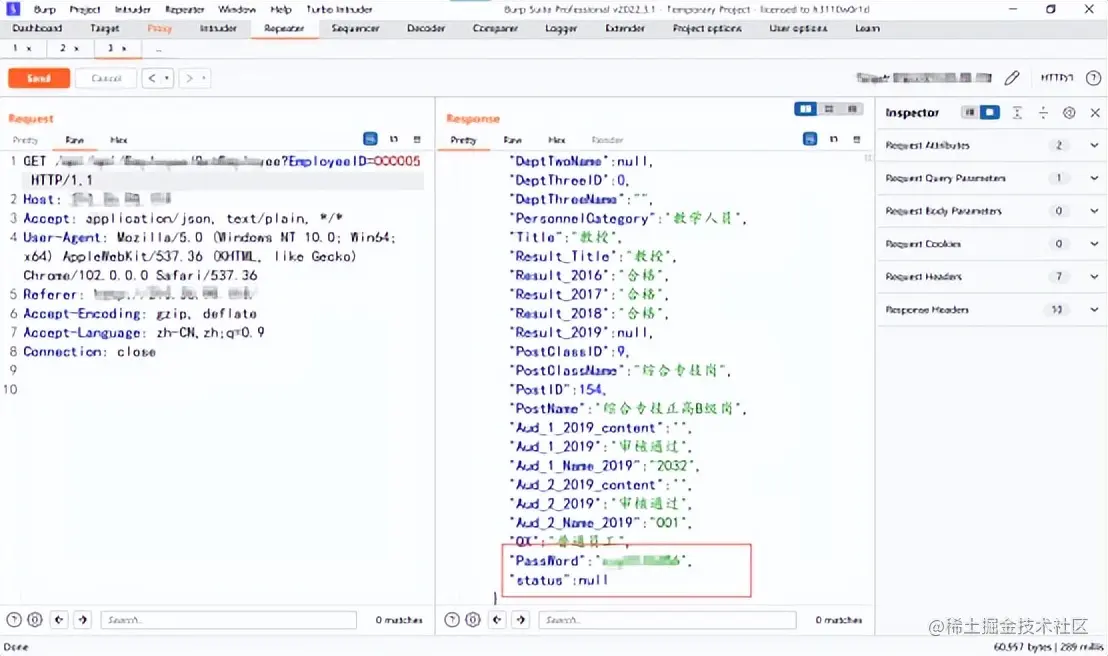The width and height of the screenshot is (1108, 656).
Task: Select side-by-side layout view
Action: [806, 109]
